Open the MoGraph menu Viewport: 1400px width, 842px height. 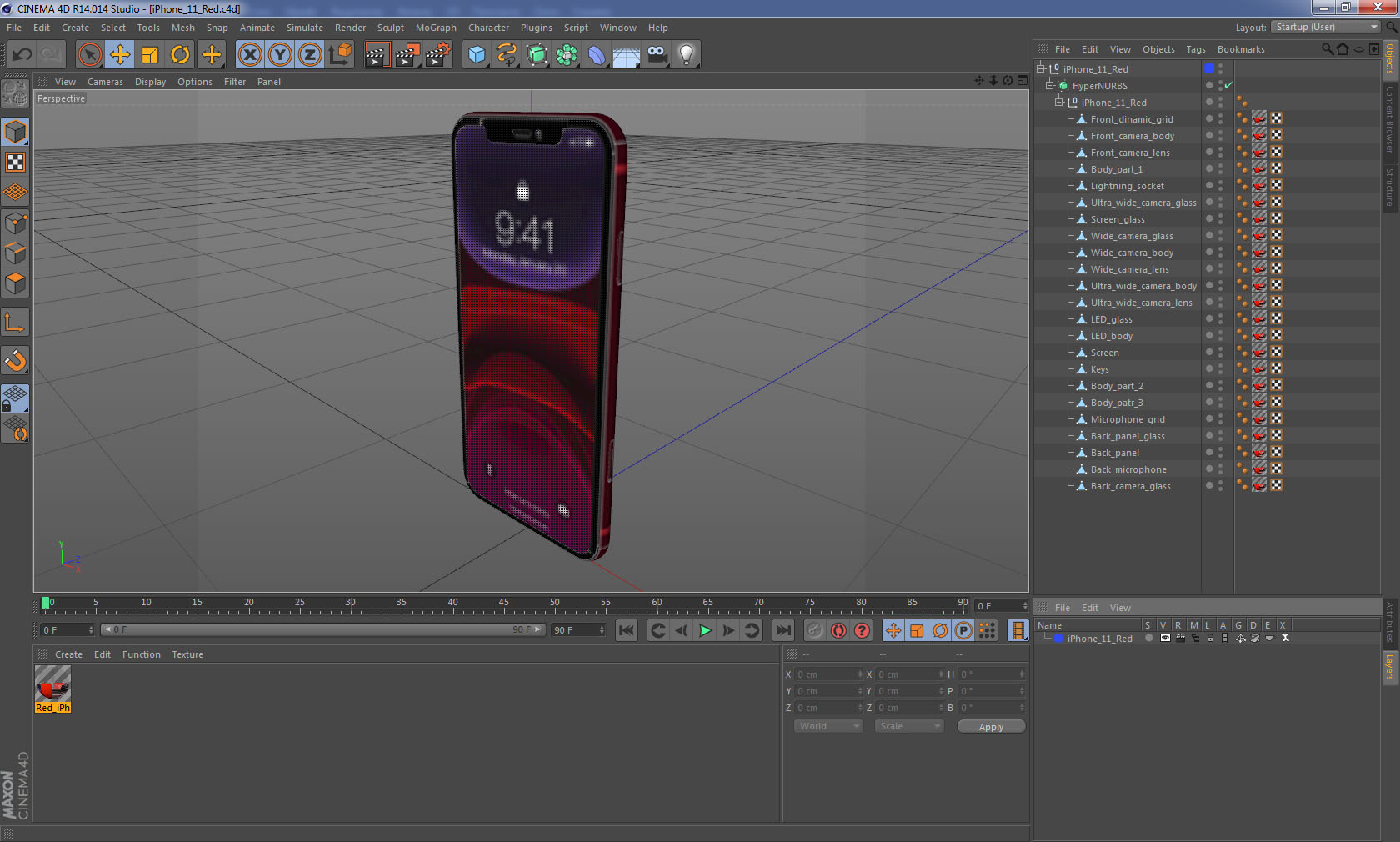click(436, 28)
